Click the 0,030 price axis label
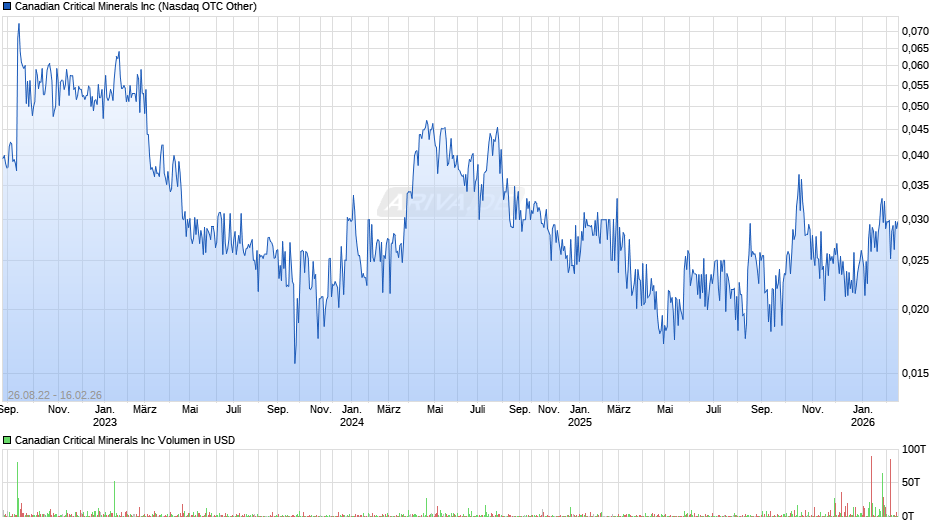 (915, 220)
